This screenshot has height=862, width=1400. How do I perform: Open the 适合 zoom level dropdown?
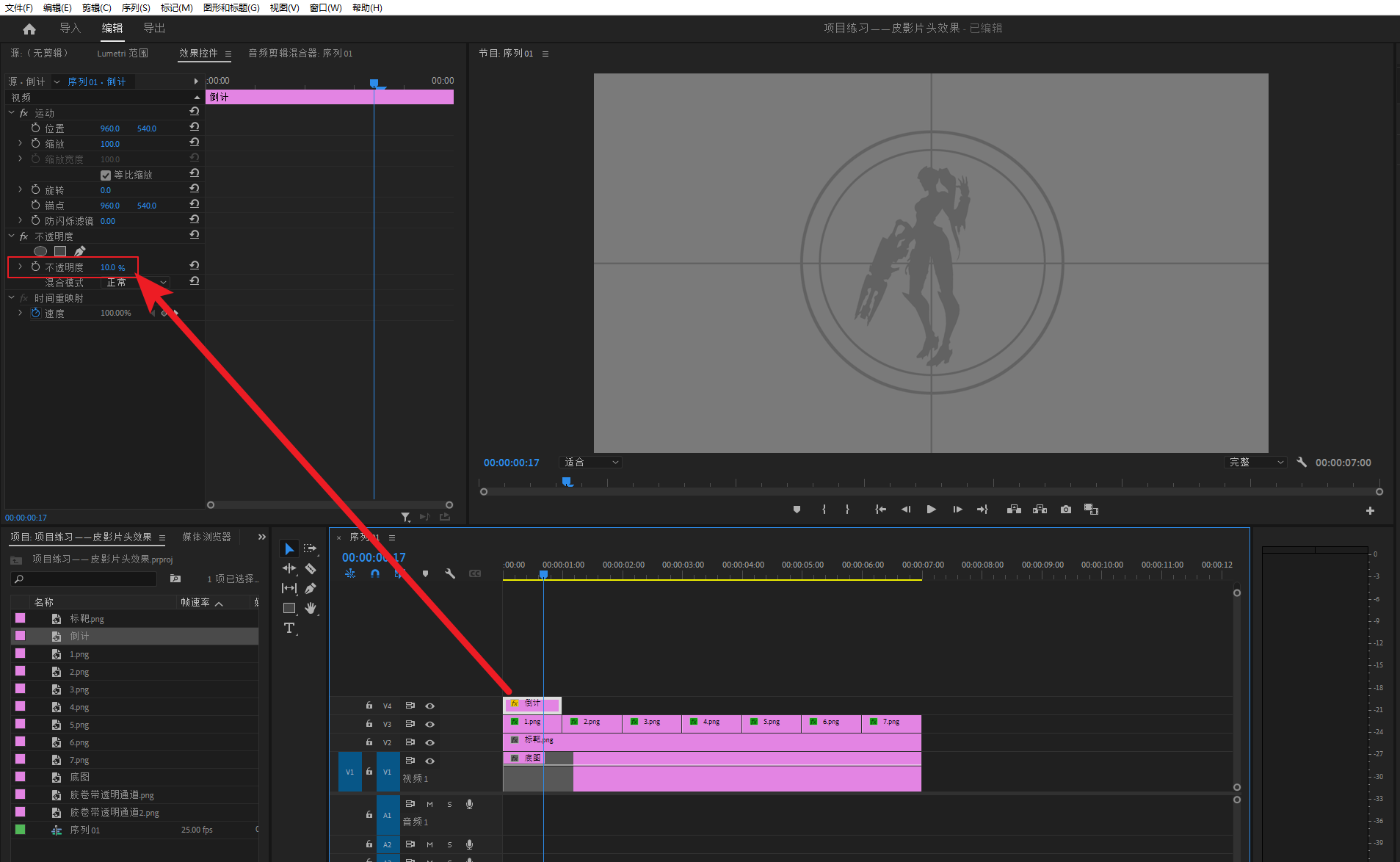(x=591, y=463)
